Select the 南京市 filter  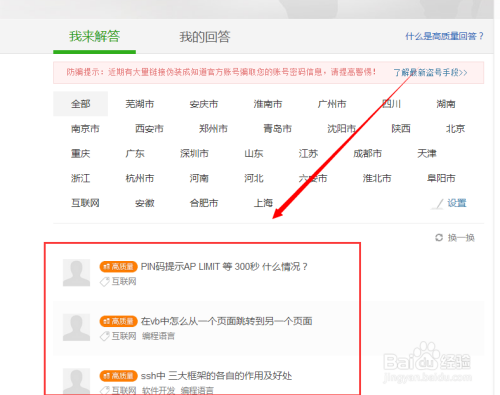pyautogui.click(x=85, y=129)
